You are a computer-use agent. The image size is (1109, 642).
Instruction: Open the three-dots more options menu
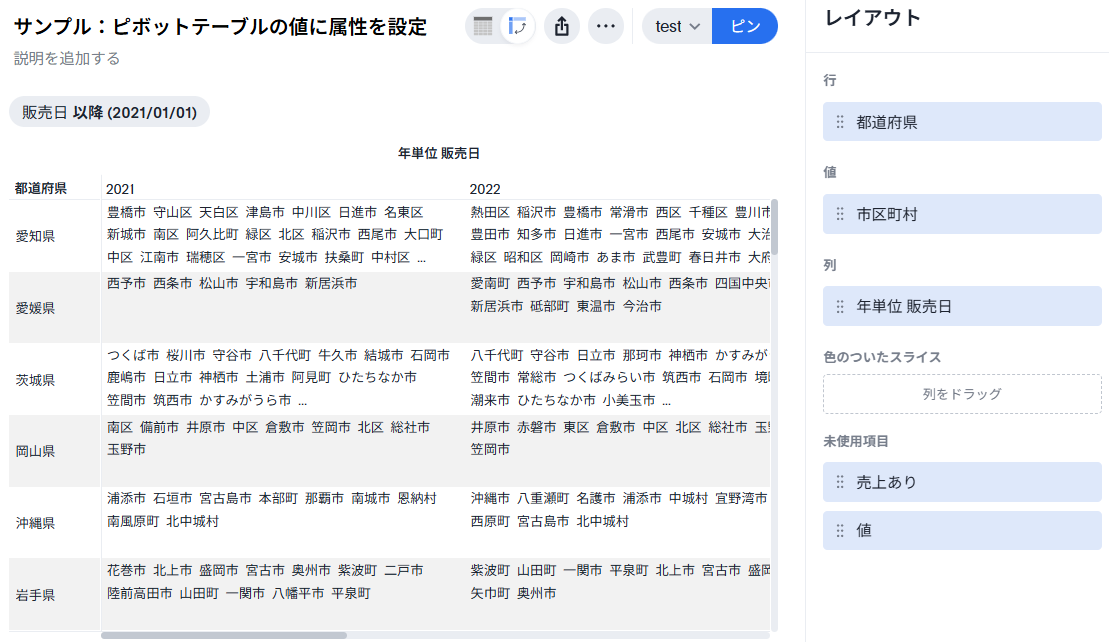(x=605, y=27)
